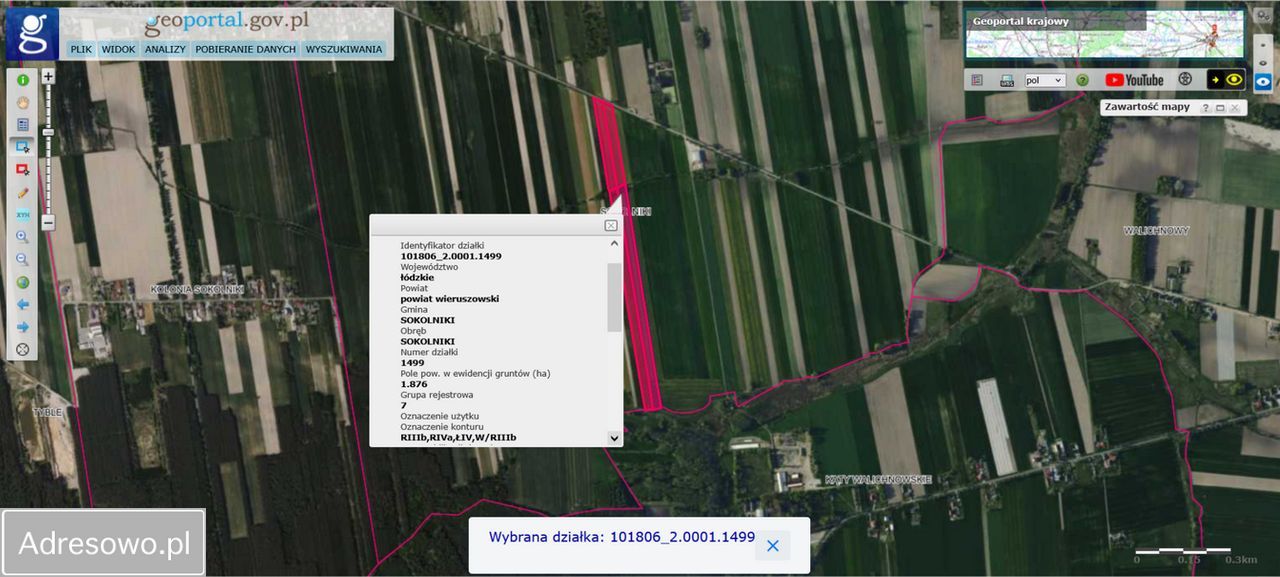Screen dimensions: 1280x577
Task: Open the XYH coordinates tool
Action: click(22, 214)
